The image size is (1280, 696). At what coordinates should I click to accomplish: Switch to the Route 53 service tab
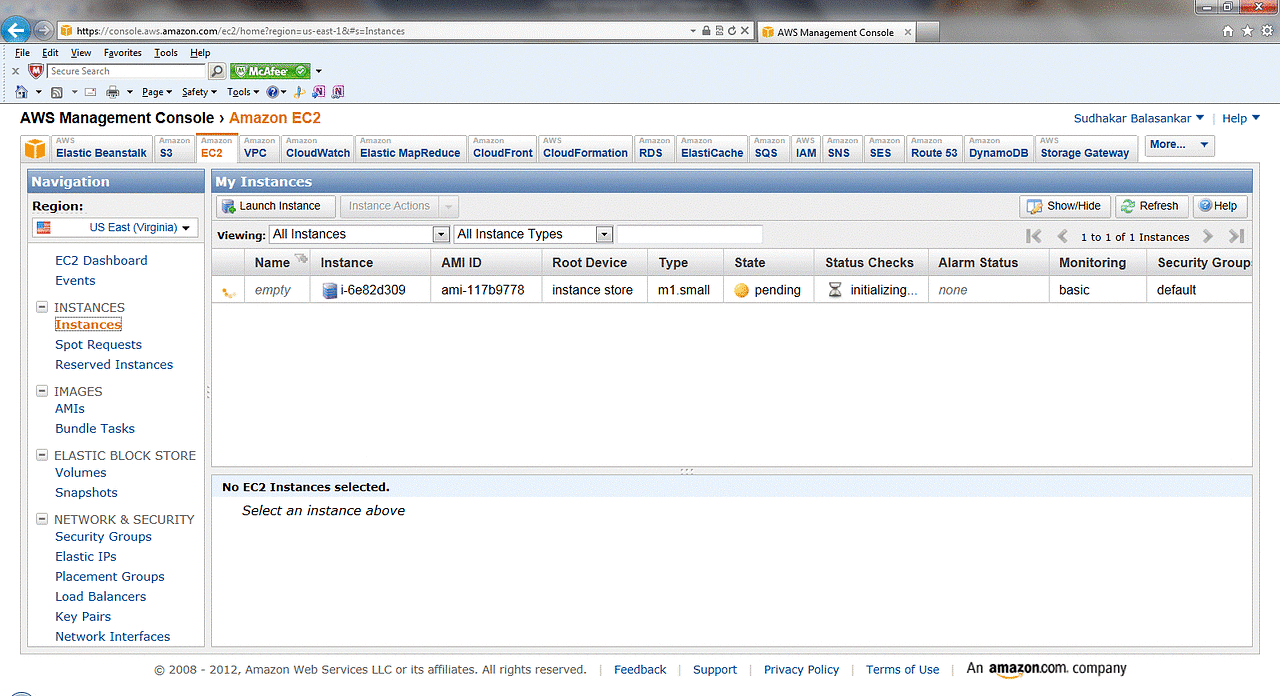click(934, 148)
